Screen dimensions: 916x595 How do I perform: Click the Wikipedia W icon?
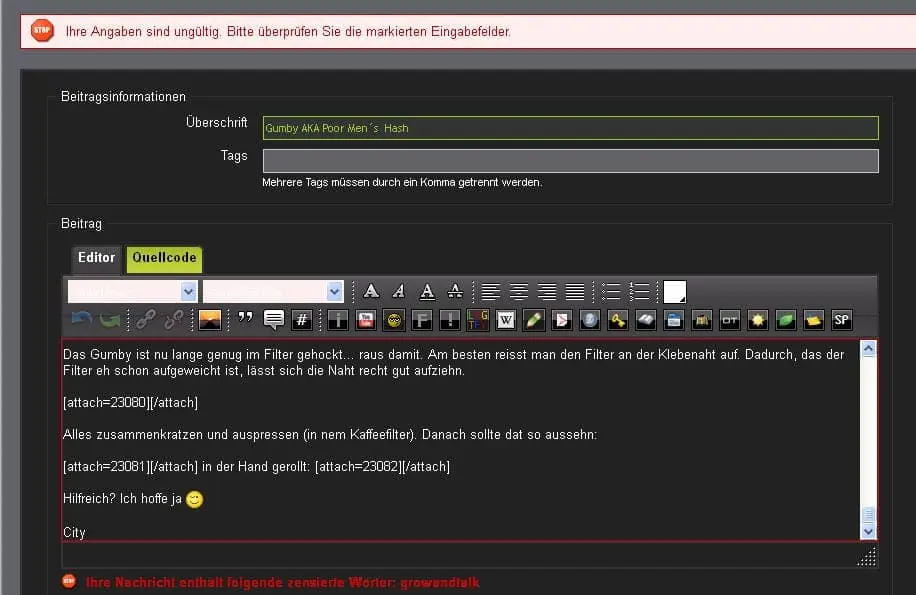(x=506, y=320)
